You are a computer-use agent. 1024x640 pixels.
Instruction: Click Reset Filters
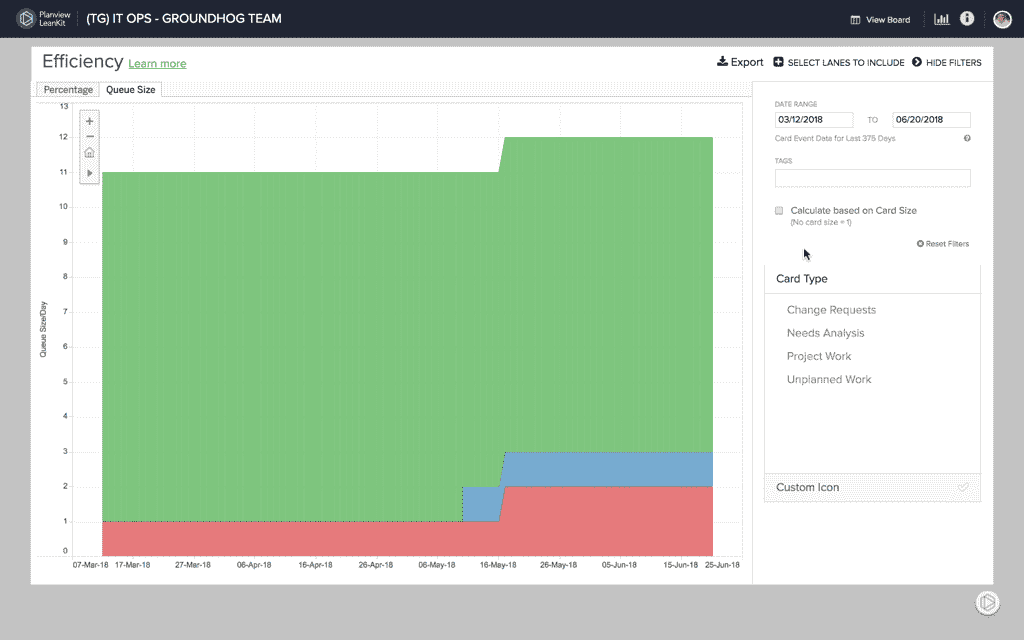(942, 244)
